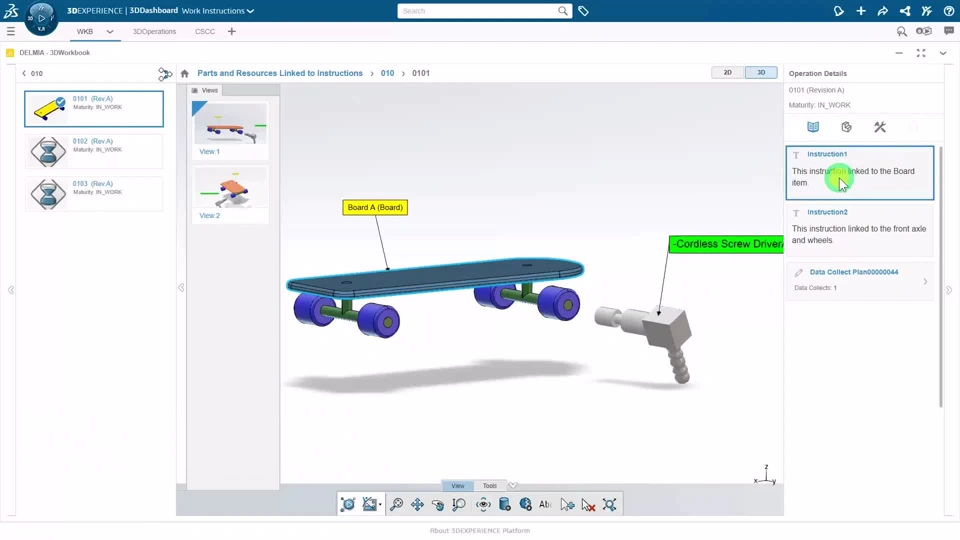Select the Pan arrows tool
This screenshot has height=540, width=960.
pyautogui.click(x=418, y=504)
